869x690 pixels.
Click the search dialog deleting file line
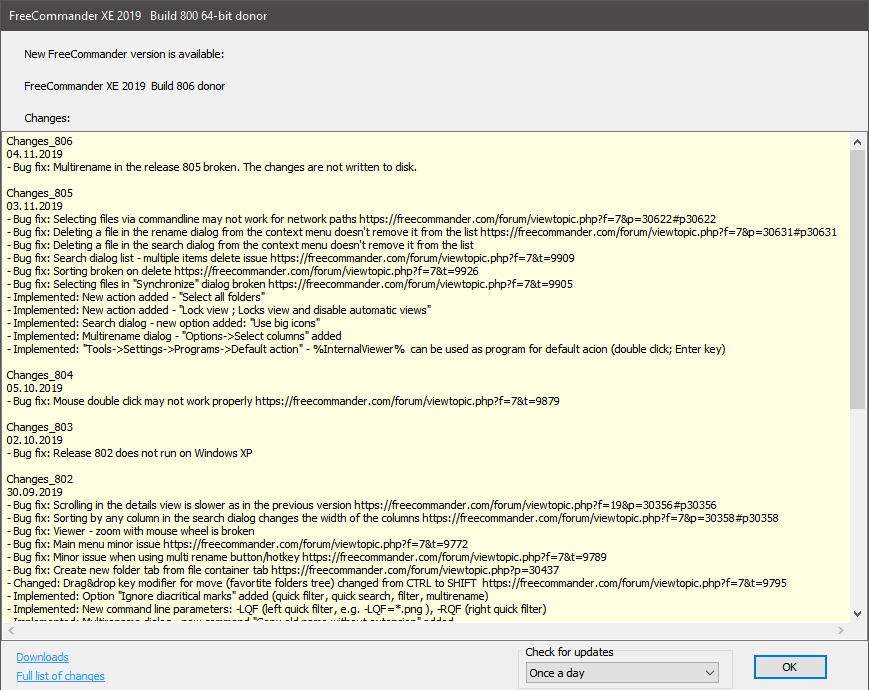[241, 246]
